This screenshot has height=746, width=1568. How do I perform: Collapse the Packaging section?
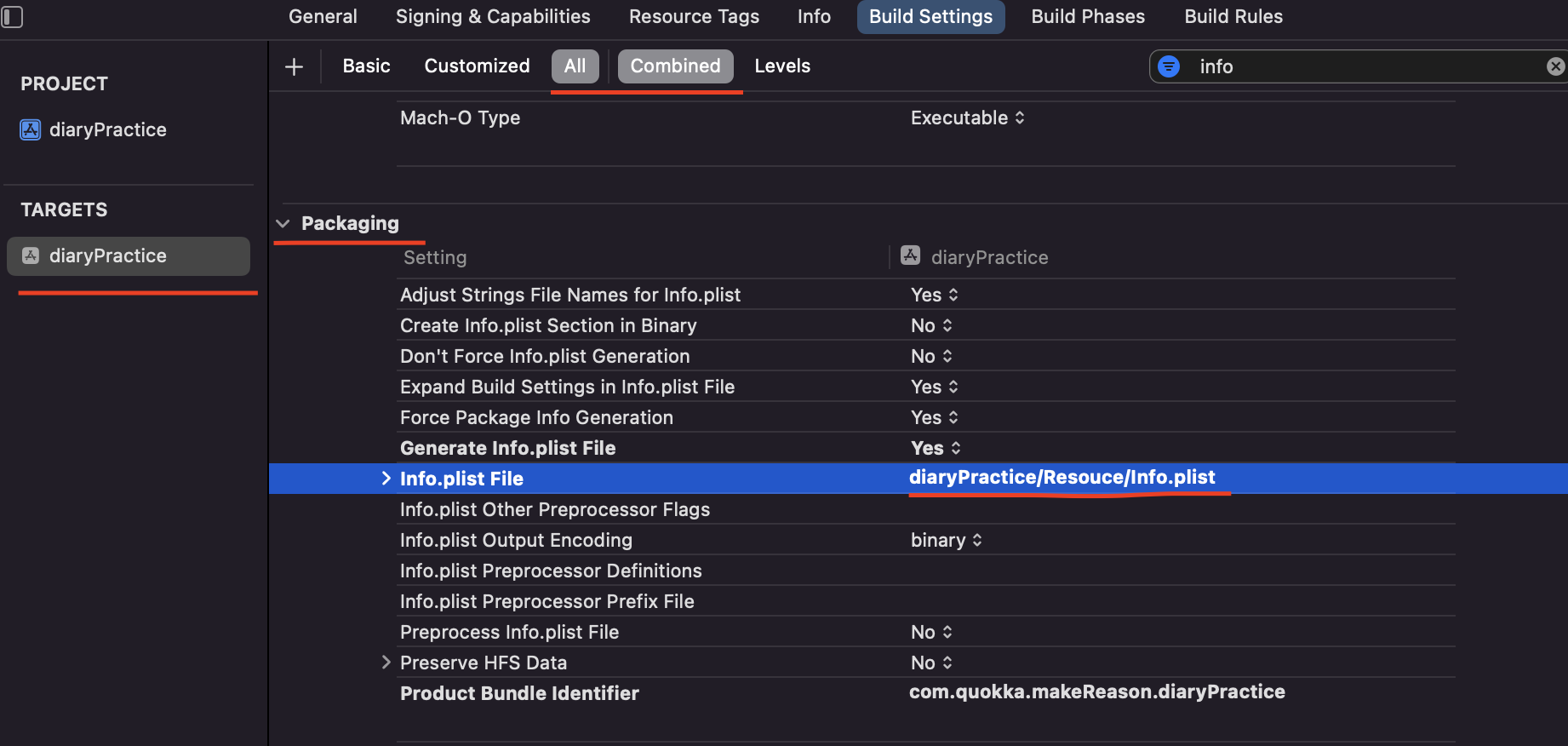(x=283, y=223)
